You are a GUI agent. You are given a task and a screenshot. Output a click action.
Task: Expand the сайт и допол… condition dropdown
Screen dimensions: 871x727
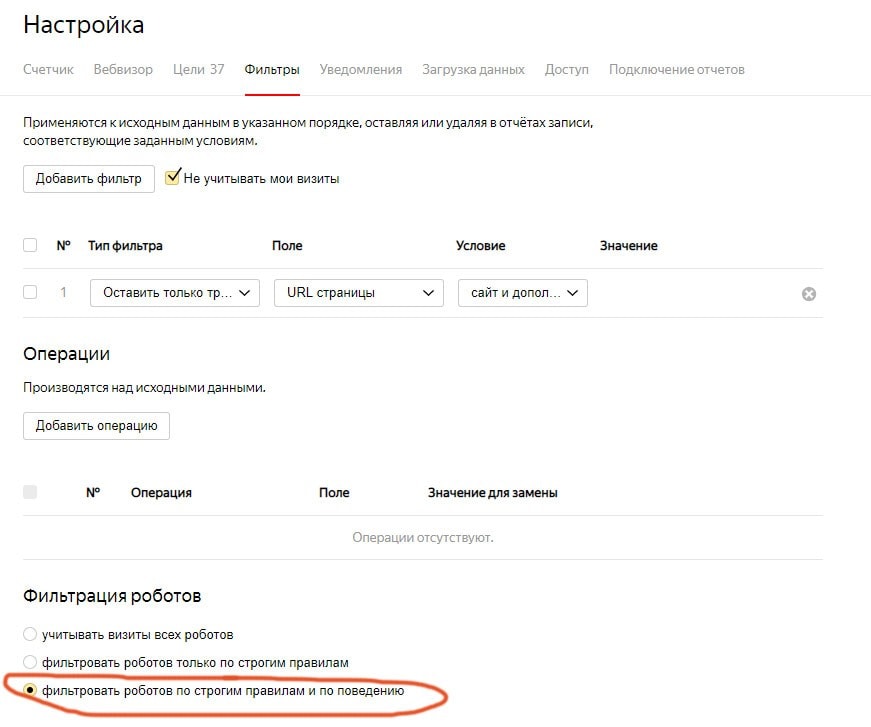click(x=523, y=293)
